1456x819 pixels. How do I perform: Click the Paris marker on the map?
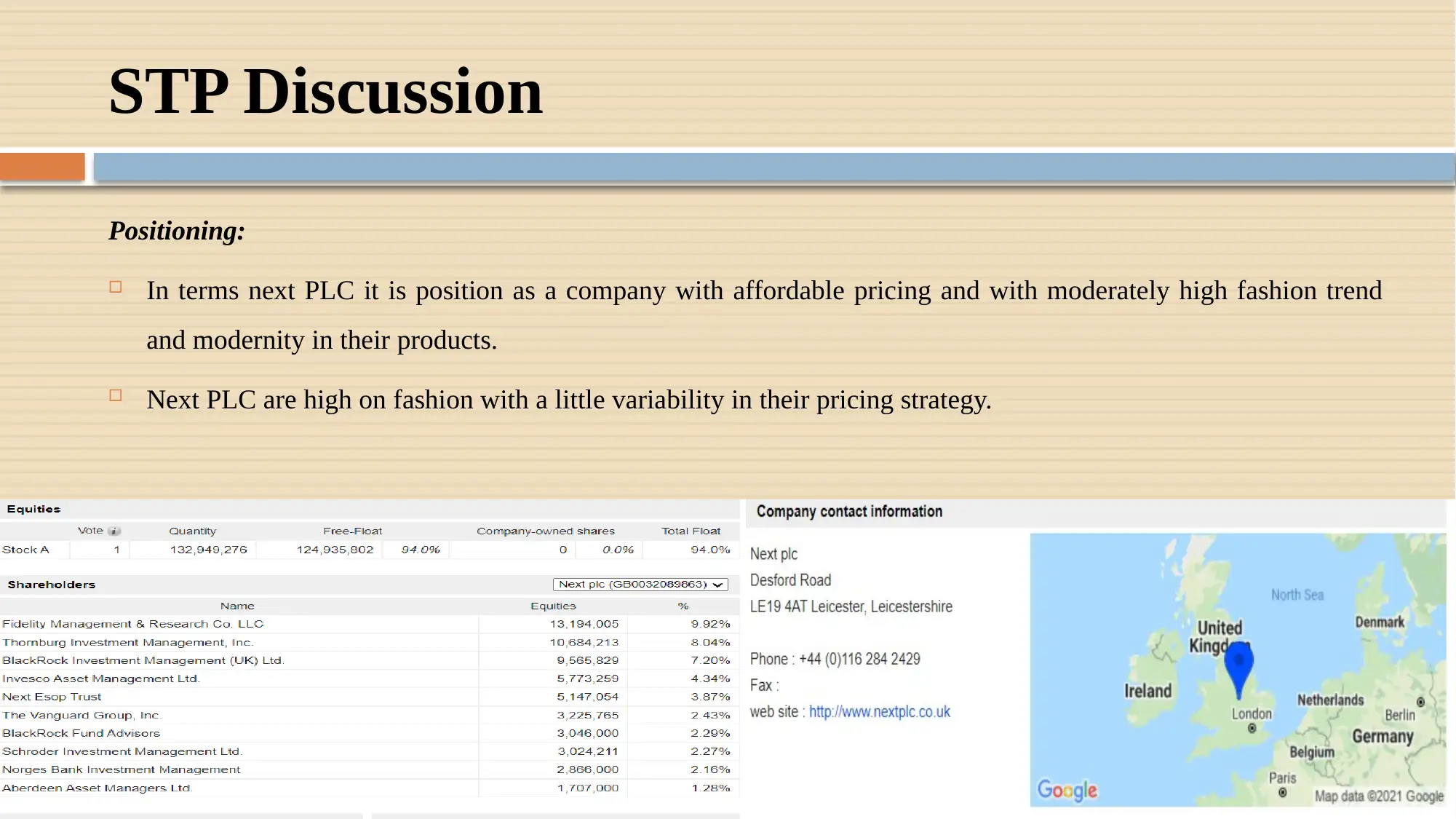pos(1282,793)
